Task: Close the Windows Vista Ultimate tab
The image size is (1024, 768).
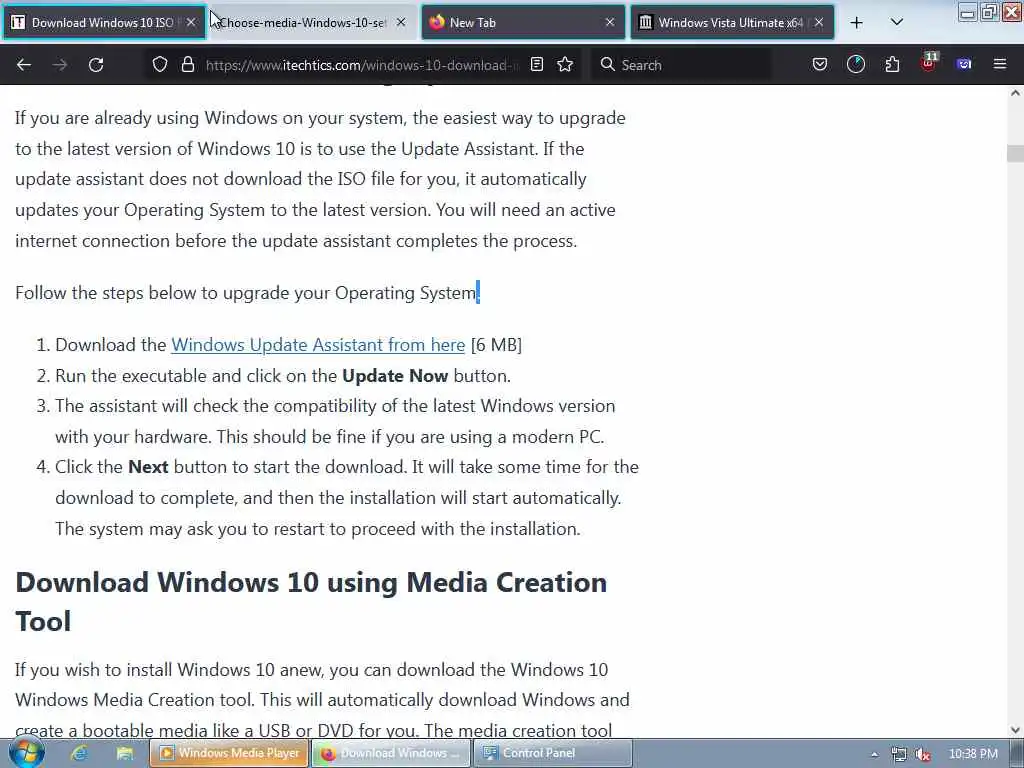Action: click(819, 23)
